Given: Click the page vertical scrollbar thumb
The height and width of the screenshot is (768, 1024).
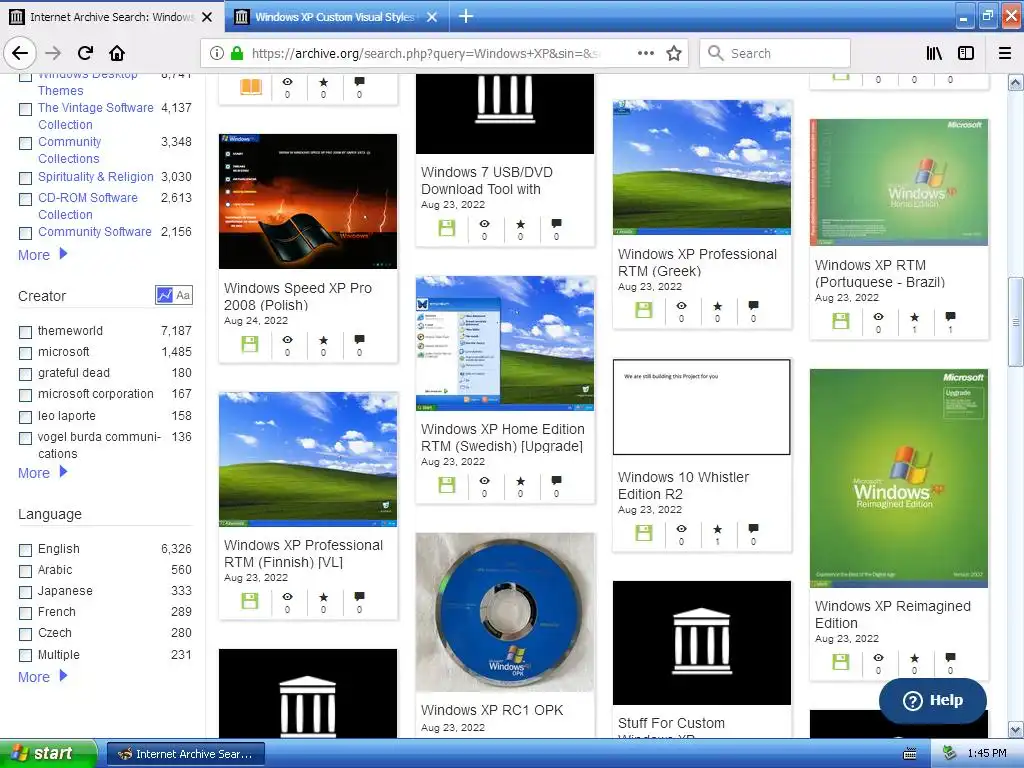Looking at the screenshot, I should click(1015, 322).
